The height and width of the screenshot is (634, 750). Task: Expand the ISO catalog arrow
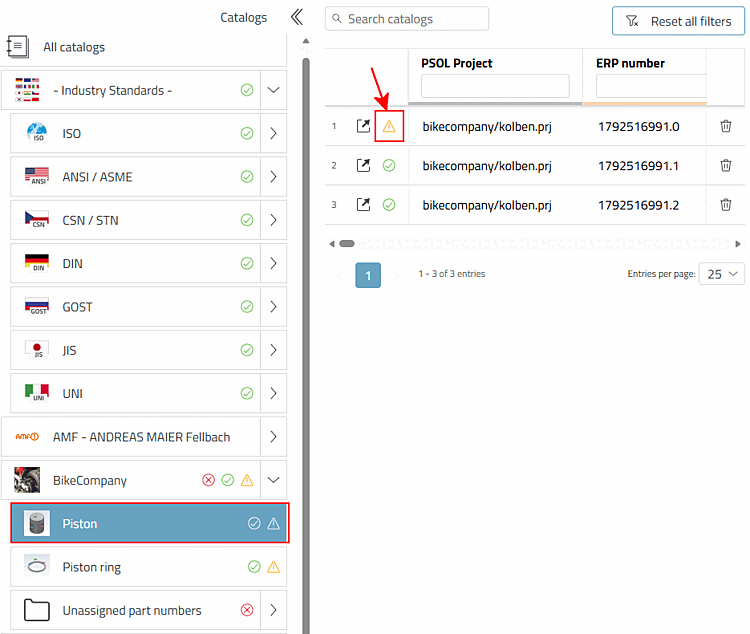tap(274, 133)
